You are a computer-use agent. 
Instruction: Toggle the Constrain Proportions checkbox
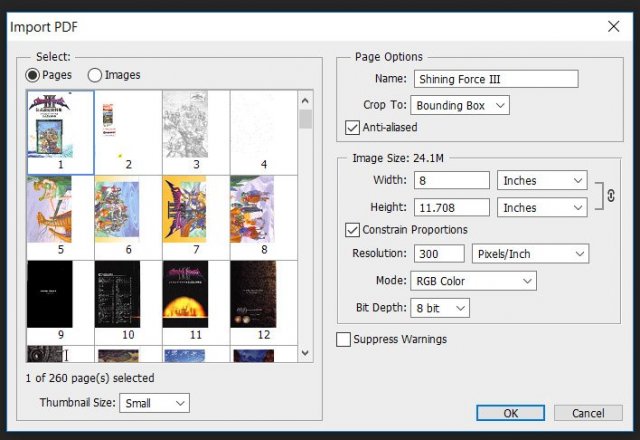coord(352,230)
